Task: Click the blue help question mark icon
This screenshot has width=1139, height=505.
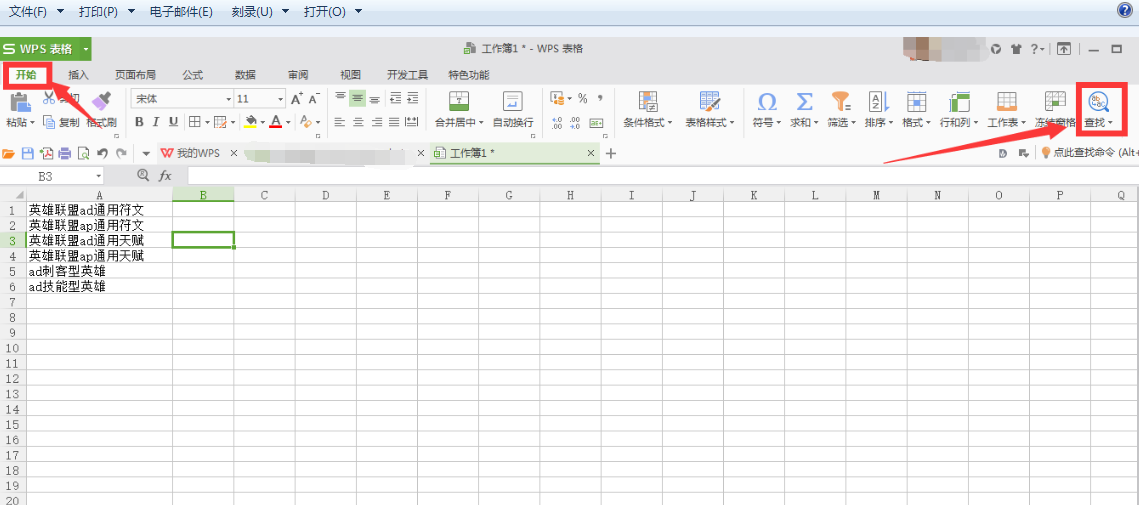Action: pos(1124,9)
